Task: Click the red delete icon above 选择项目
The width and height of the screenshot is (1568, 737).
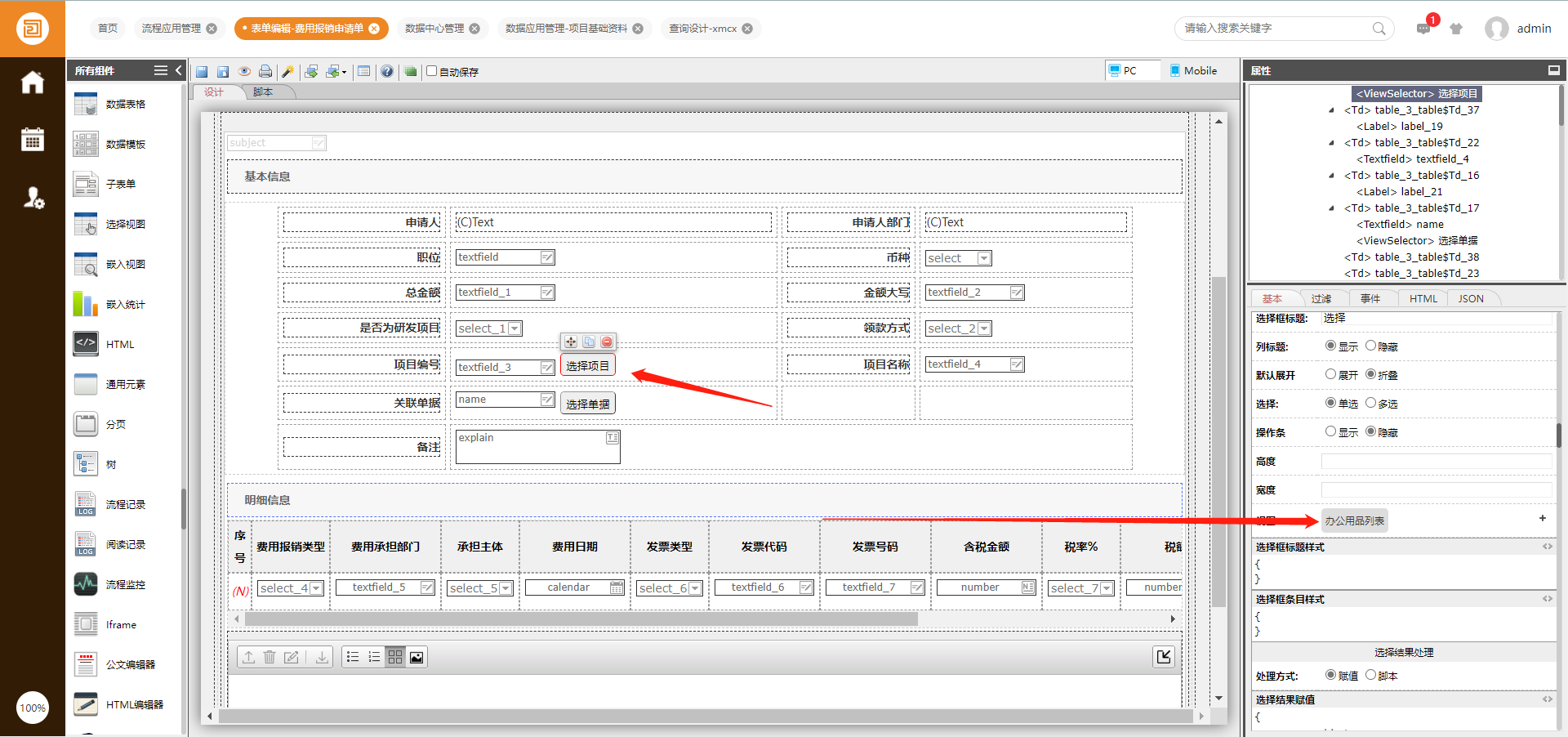Action: (x=607, y=342)
